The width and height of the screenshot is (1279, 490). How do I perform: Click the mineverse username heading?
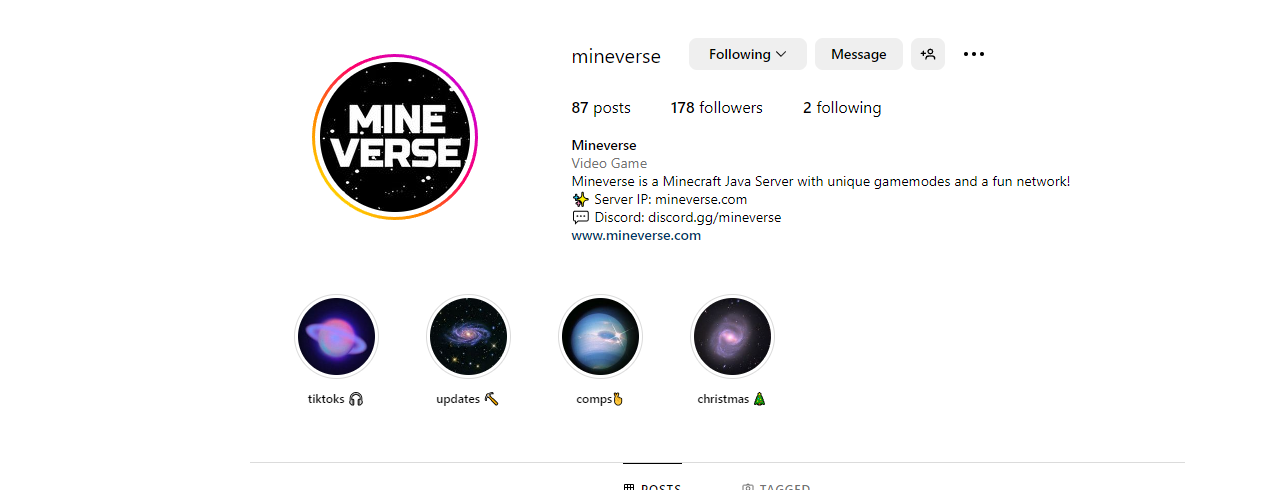click(616, 56)
